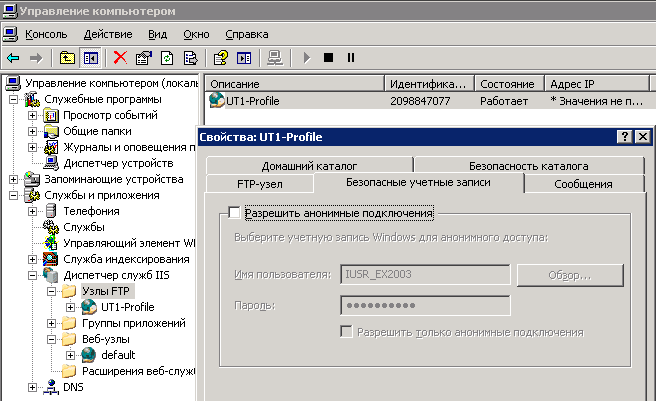Screen dimensions: 656x401
Task: Open Properties via the toolbar icon
Action: coord(143,58)
